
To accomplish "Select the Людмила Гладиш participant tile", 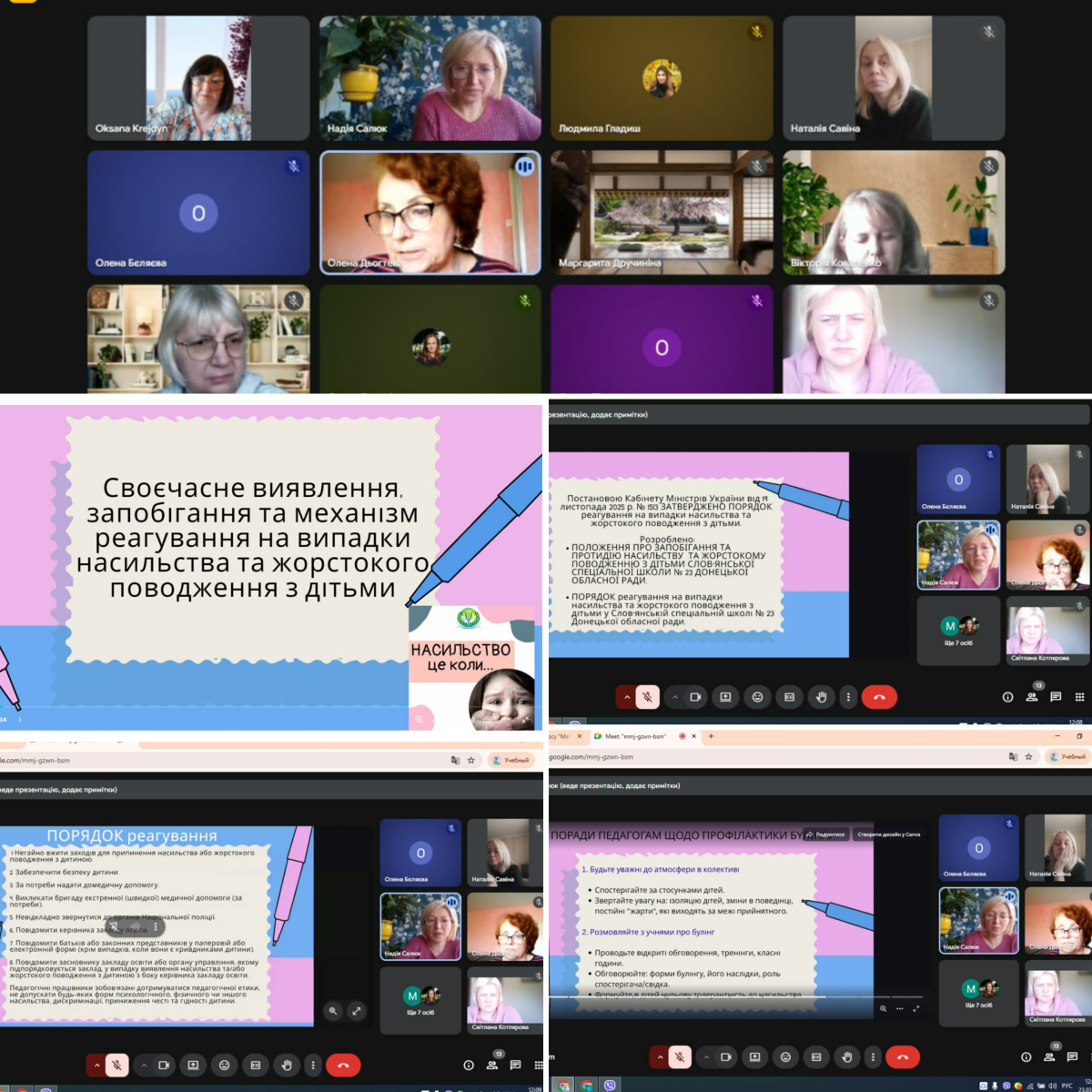I will pyautogui.click(x=662, y=78).
